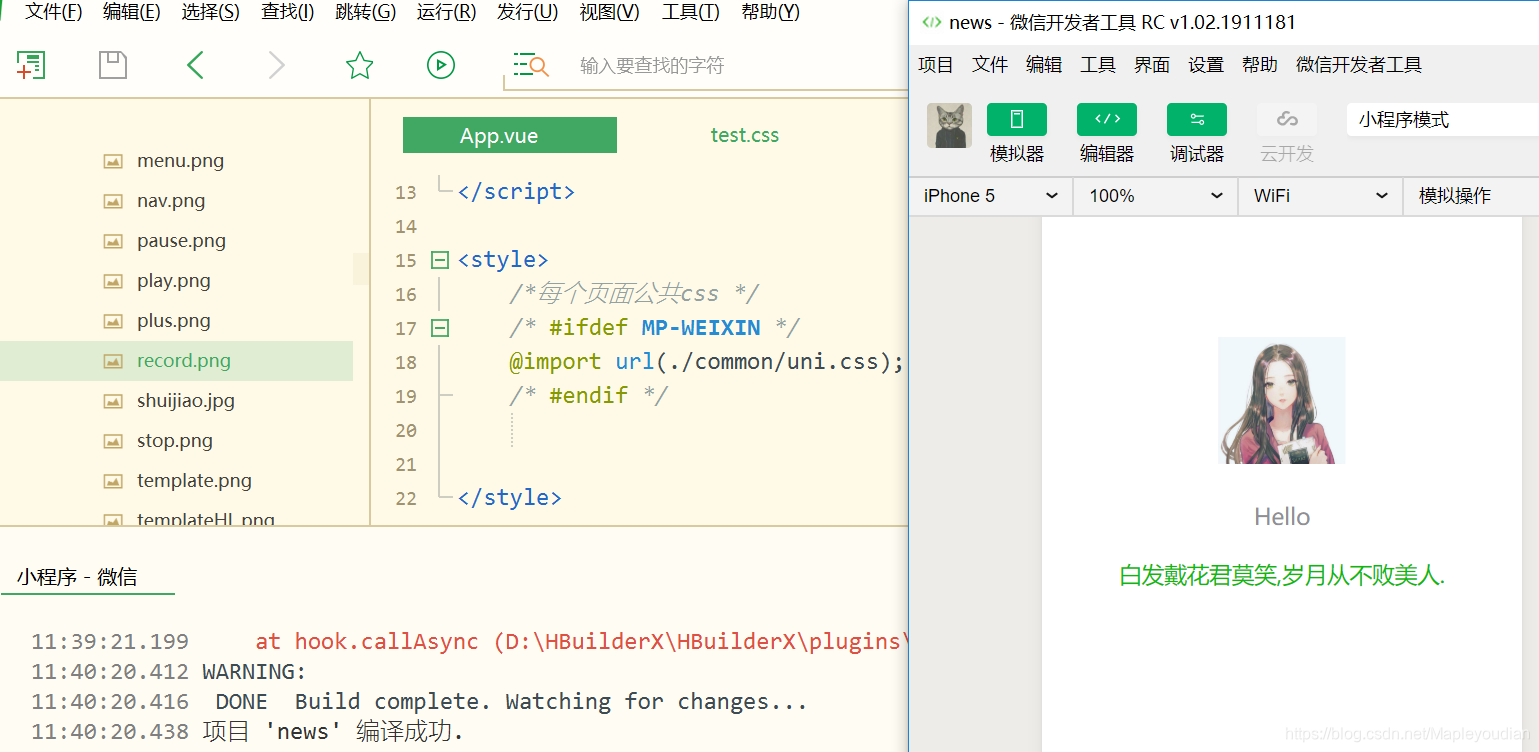Create a new file in HBuilderX
Viewport: 1539px width, 752px height.
(31, 64)
